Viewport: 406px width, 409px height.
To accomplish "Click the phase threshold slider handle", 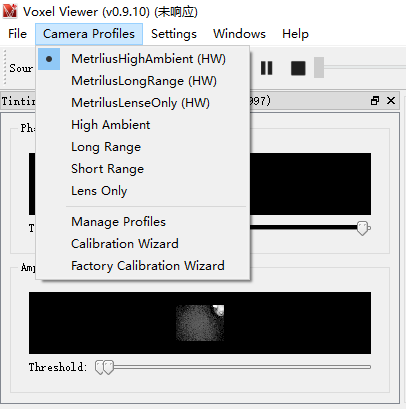I will pos(363,228).
